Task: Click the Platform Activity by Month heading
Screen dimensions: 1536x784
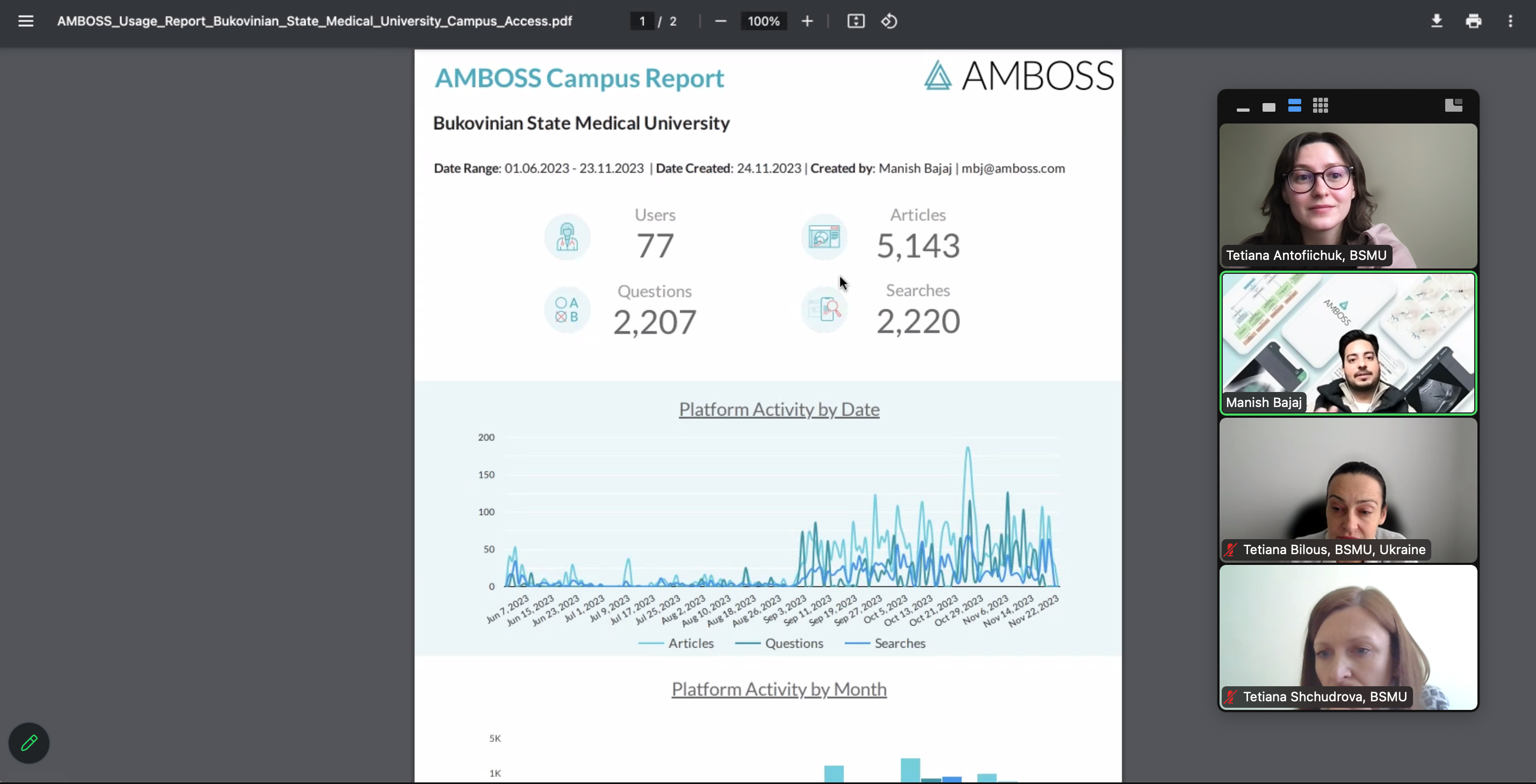Action: [778, 689]
